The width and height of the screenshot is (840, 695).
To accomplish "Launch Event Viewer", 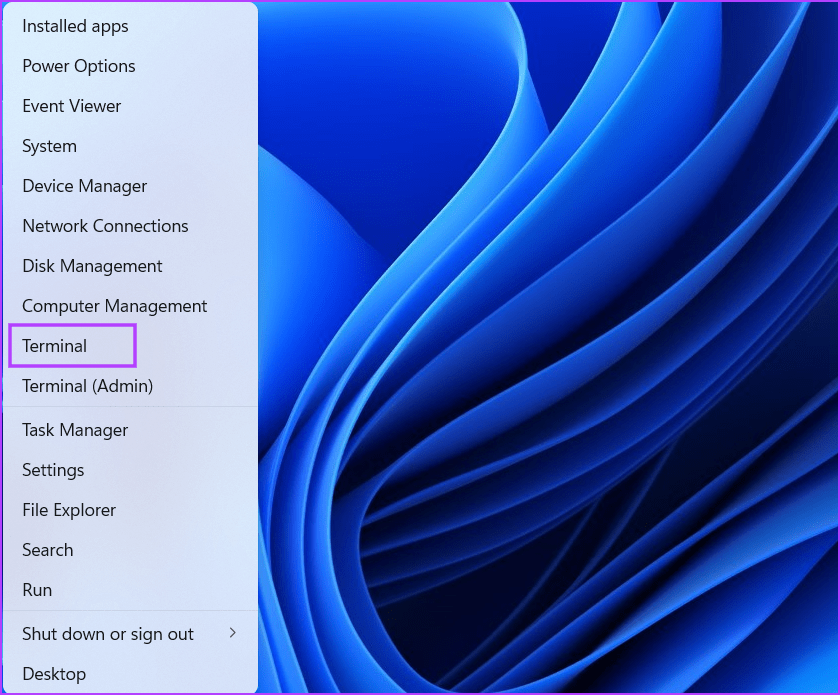I will click(x=71, y=106).
